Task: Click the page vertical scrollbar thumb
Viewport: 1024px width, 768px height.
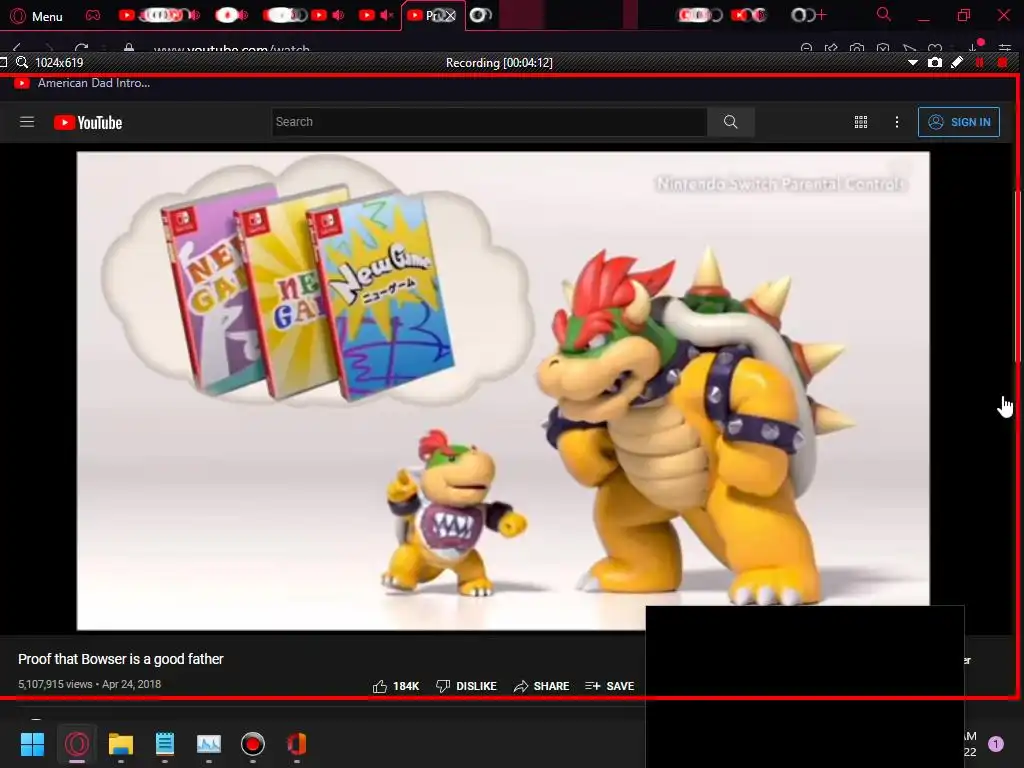Action: pos(1017,276)
